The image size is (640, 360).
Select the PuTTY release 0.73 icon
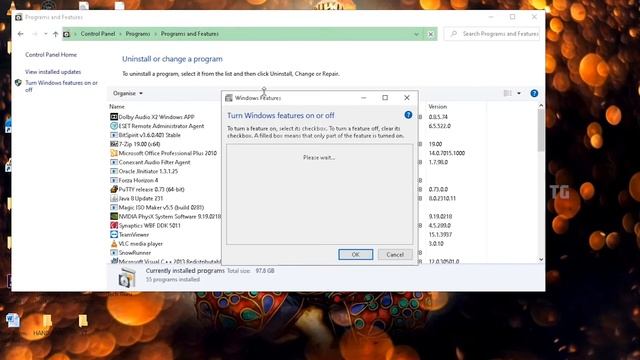[114, 189]
